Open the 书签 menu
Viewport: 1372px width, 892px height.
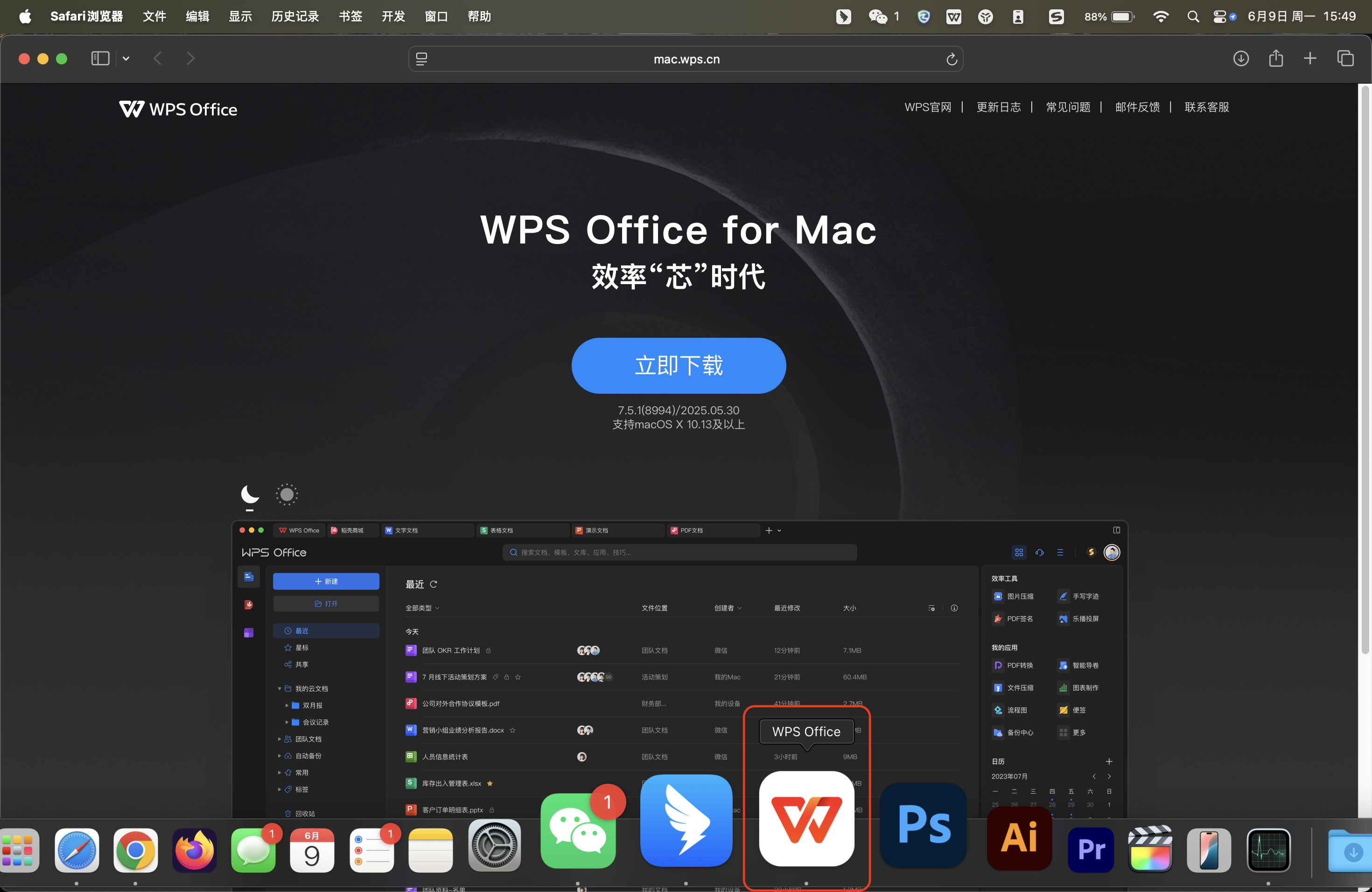click(350, 16)
